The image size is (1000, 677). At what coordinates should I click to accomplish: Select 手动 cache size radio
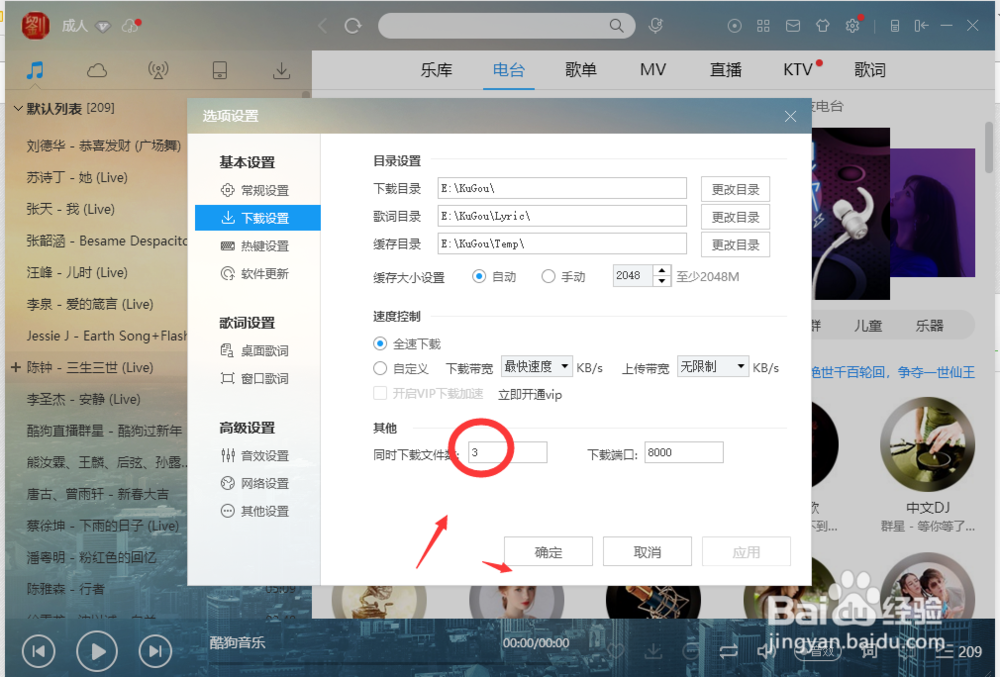tap(548, 276)
